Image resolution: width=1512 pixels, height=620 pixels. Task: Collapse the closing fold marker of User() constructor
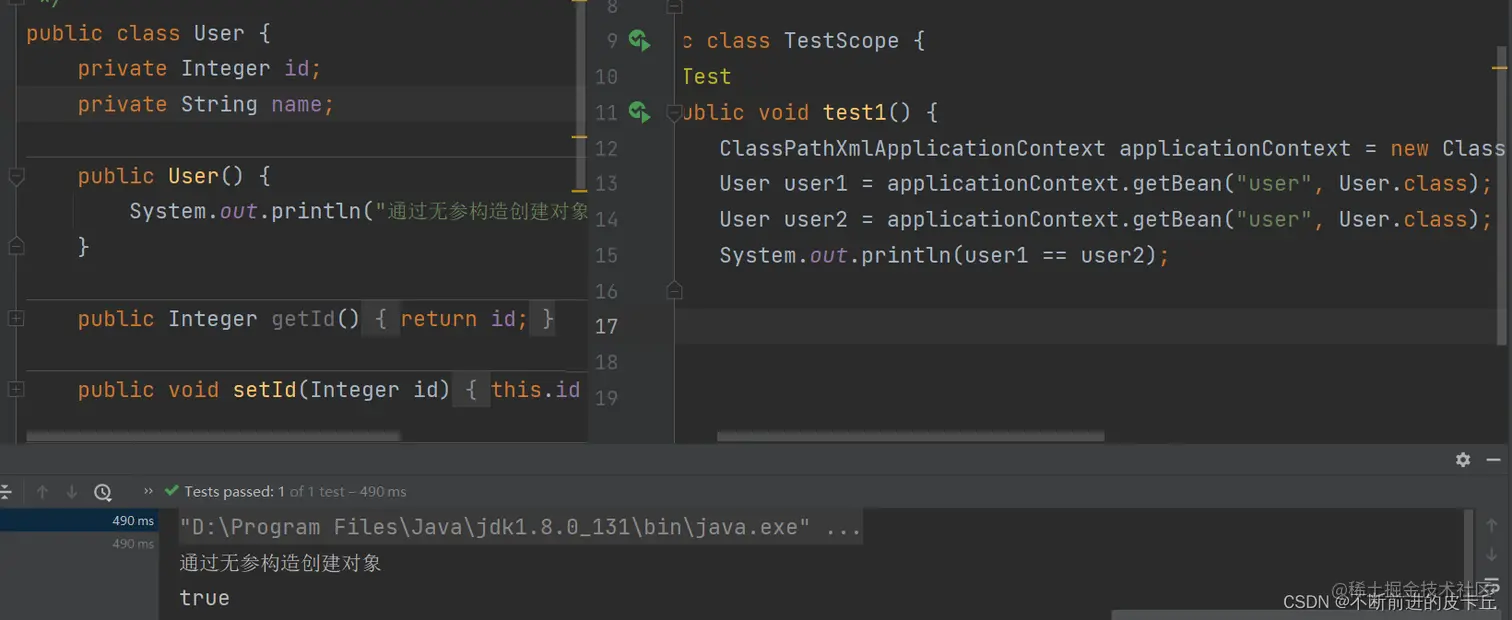click(16, 245)
